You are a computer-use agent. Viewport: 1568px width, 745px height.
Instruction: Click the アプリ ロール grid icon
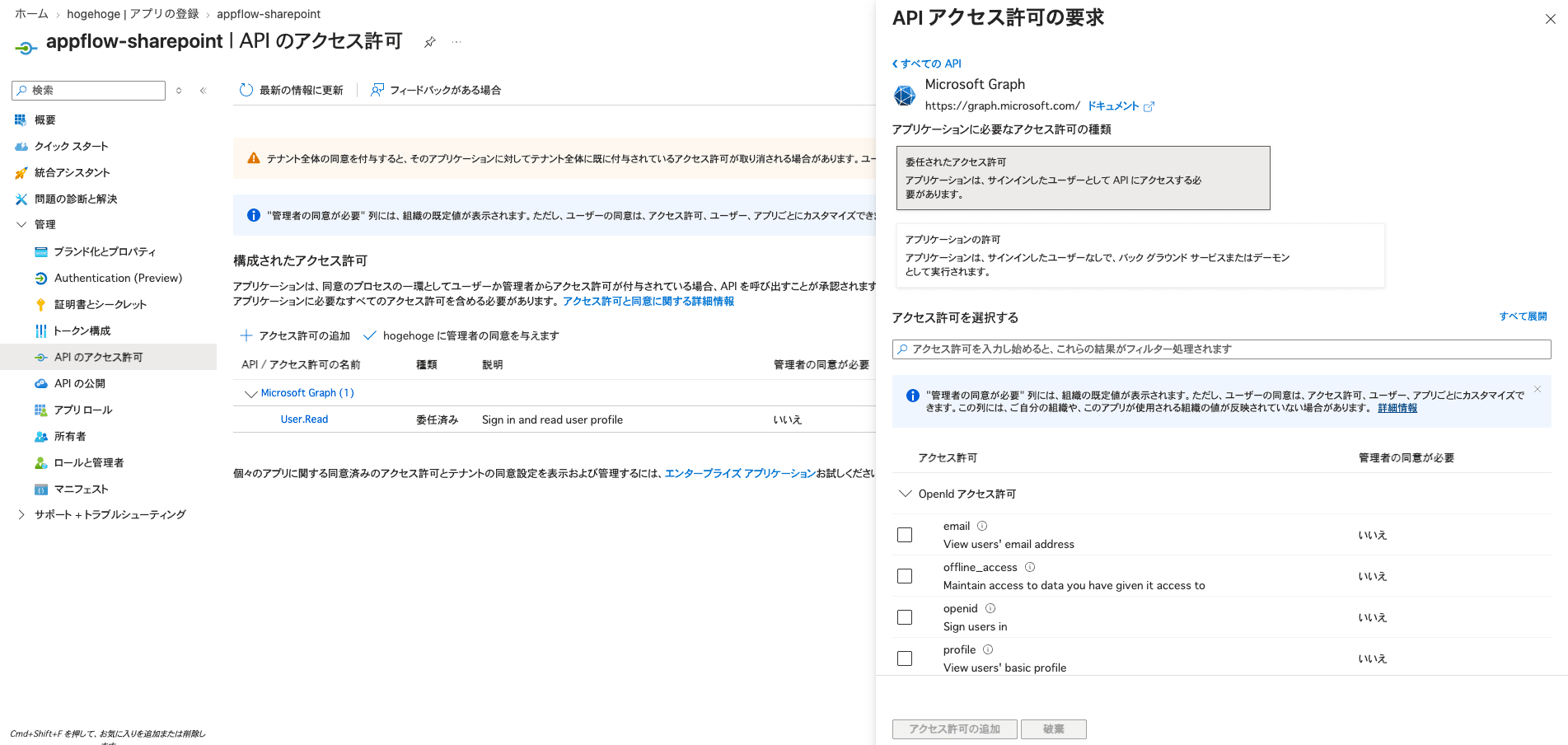[x=40, y=410]
